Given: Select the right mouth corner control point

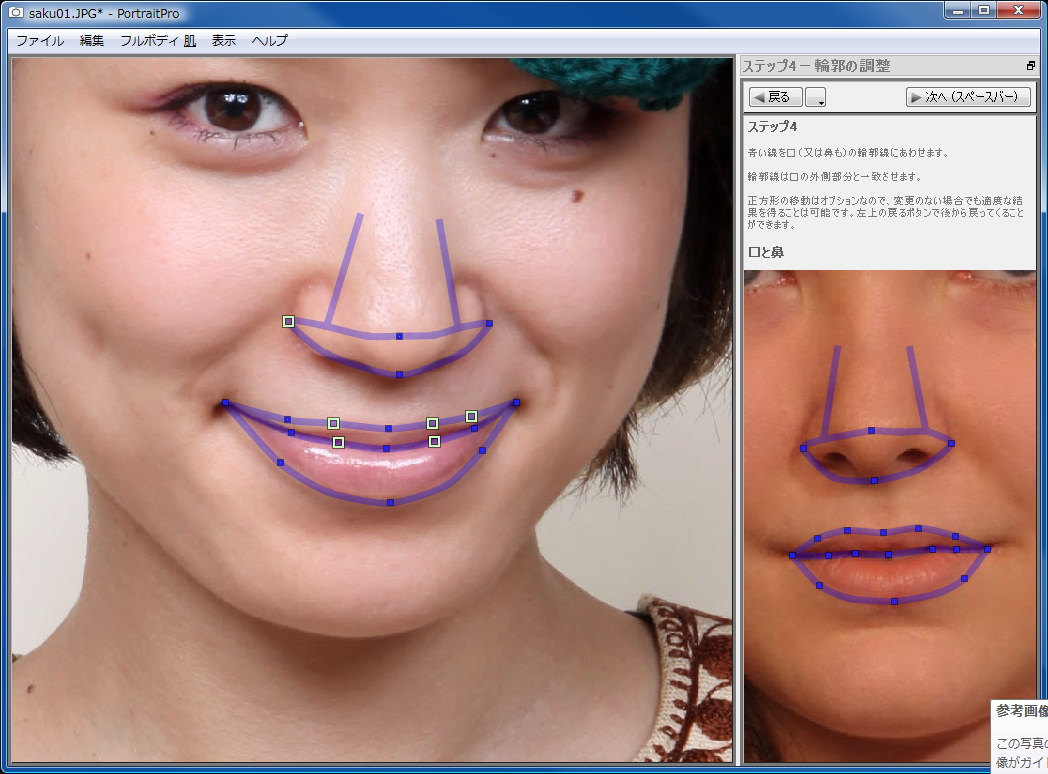Looking at the screenshot, I should (x=516, y=403).
